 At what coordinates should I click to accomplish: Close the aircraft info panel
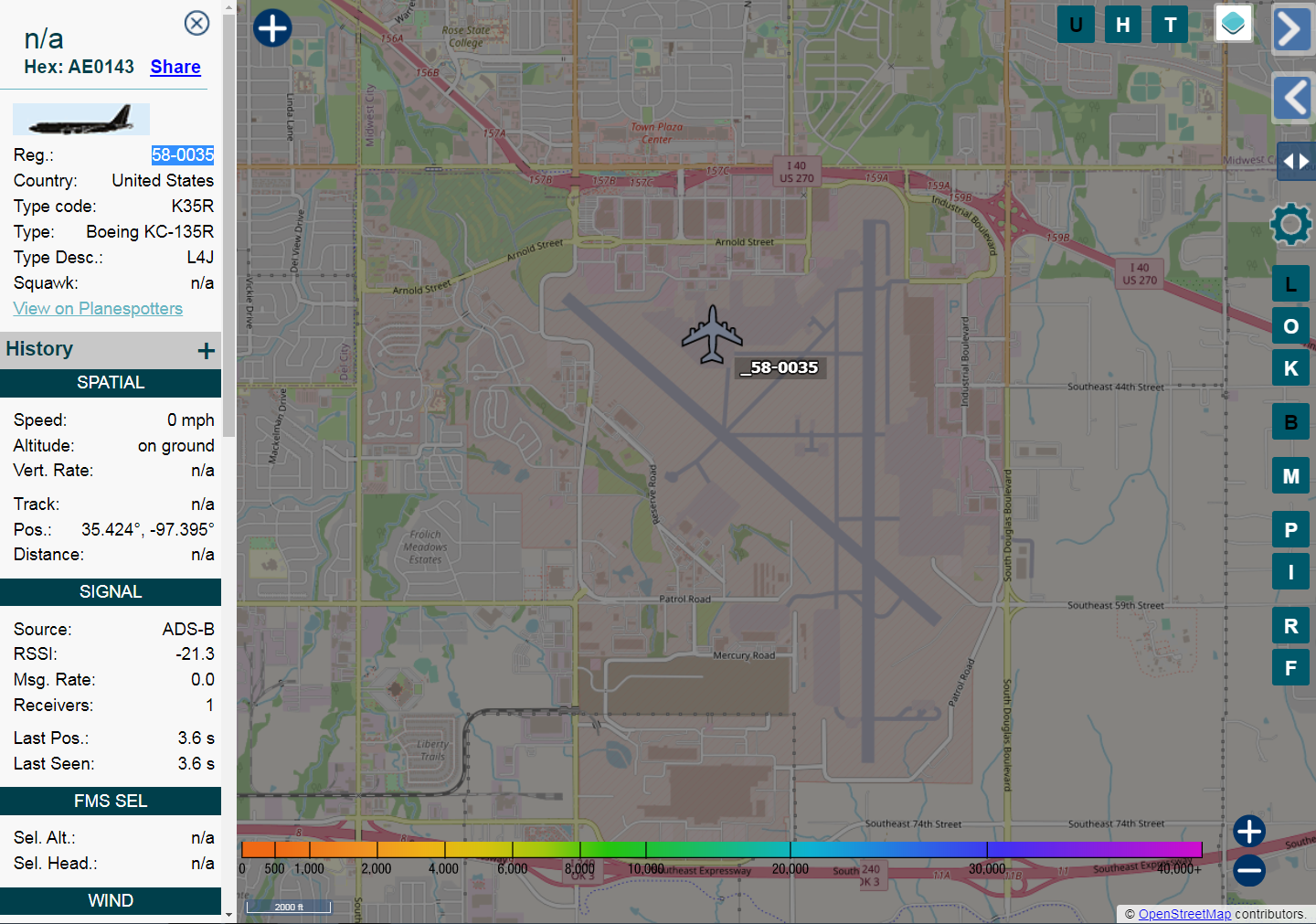pyautogui.click(x=196, y=23)
